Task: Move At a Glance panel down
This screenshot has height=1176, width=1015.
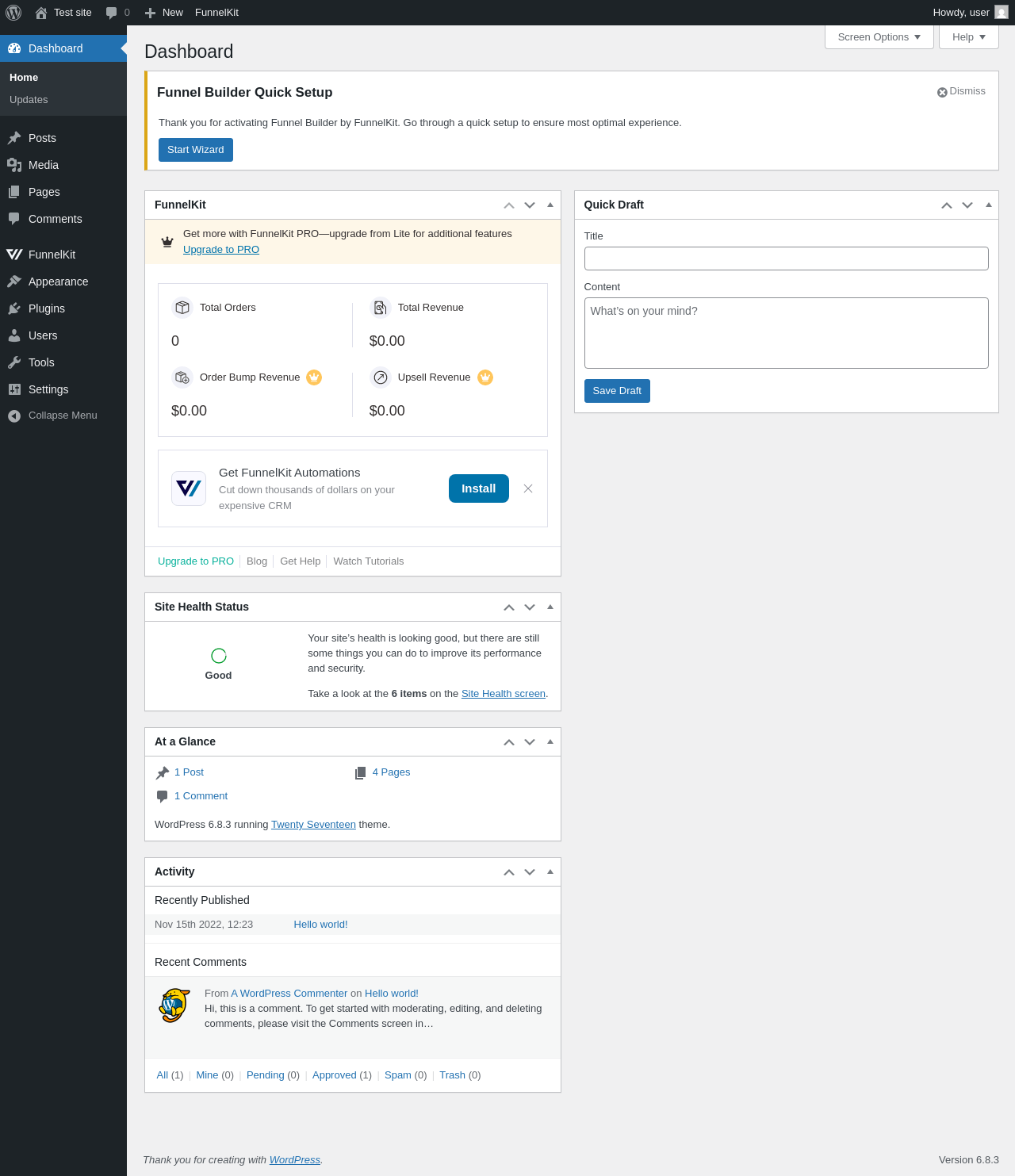Action: (x=530, y=741)
